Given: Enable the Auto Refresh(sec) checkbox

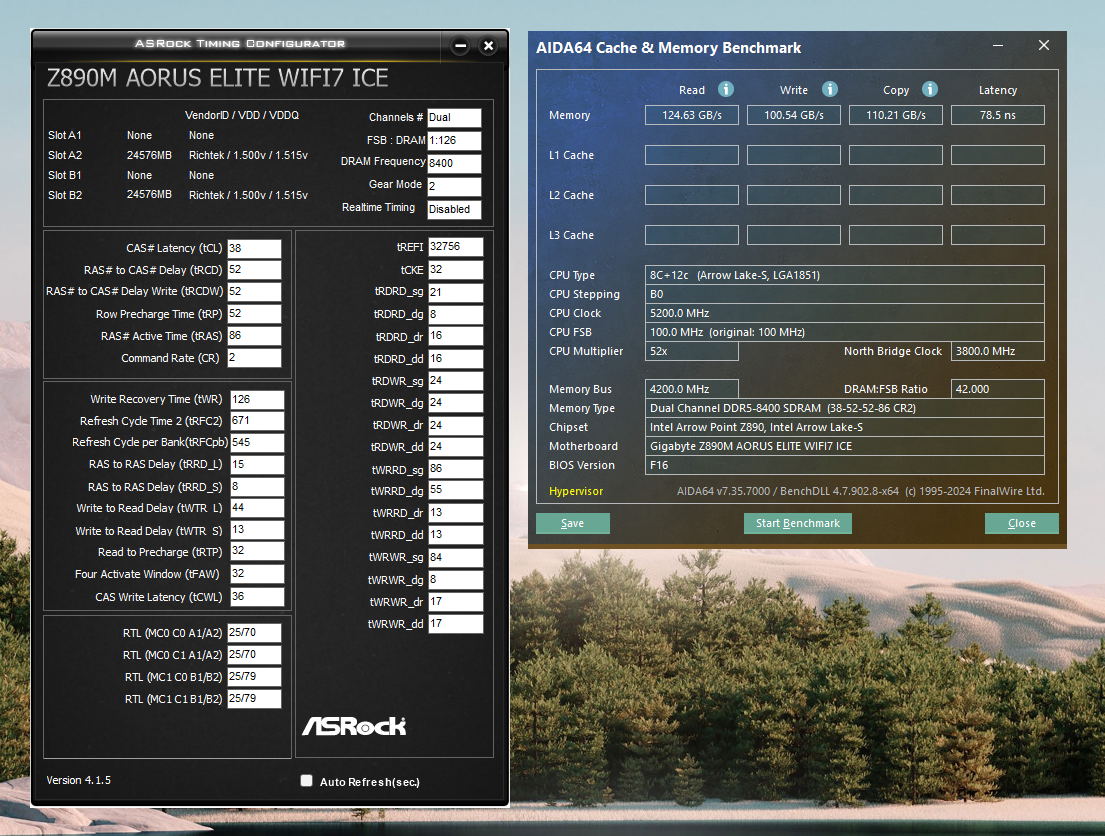Looking at the screenshot, I should (x=307, y=780).
